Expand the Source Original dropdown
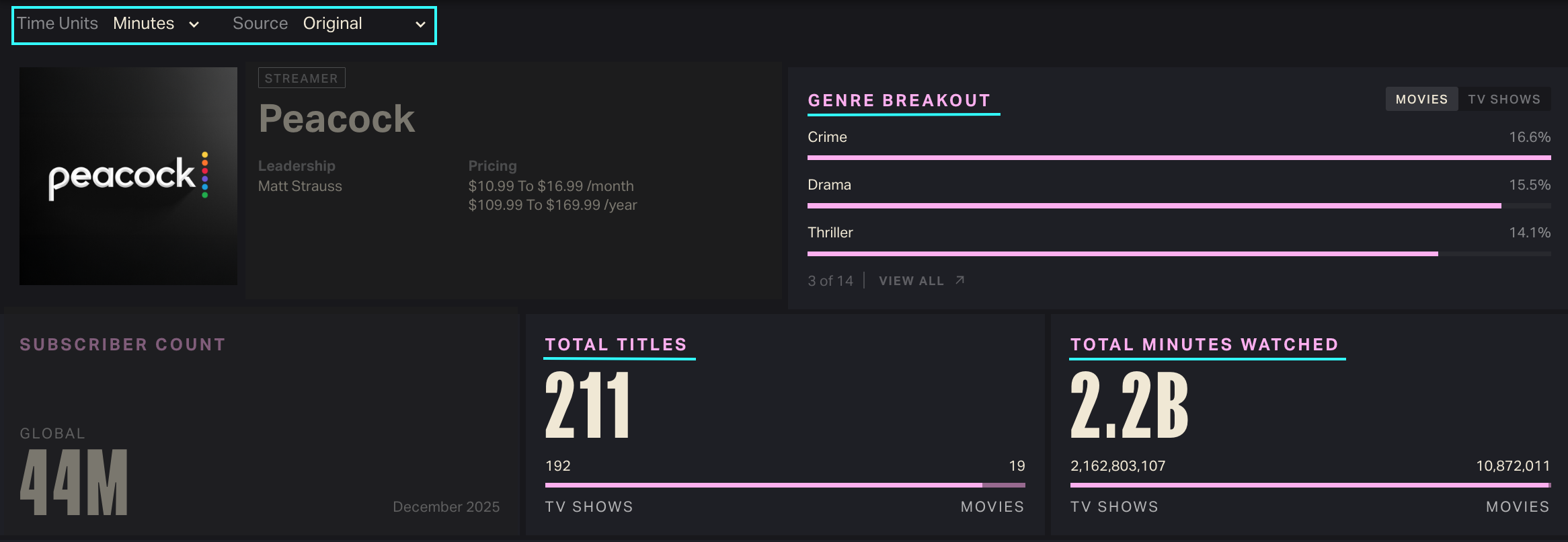 [x=363, y=24]
